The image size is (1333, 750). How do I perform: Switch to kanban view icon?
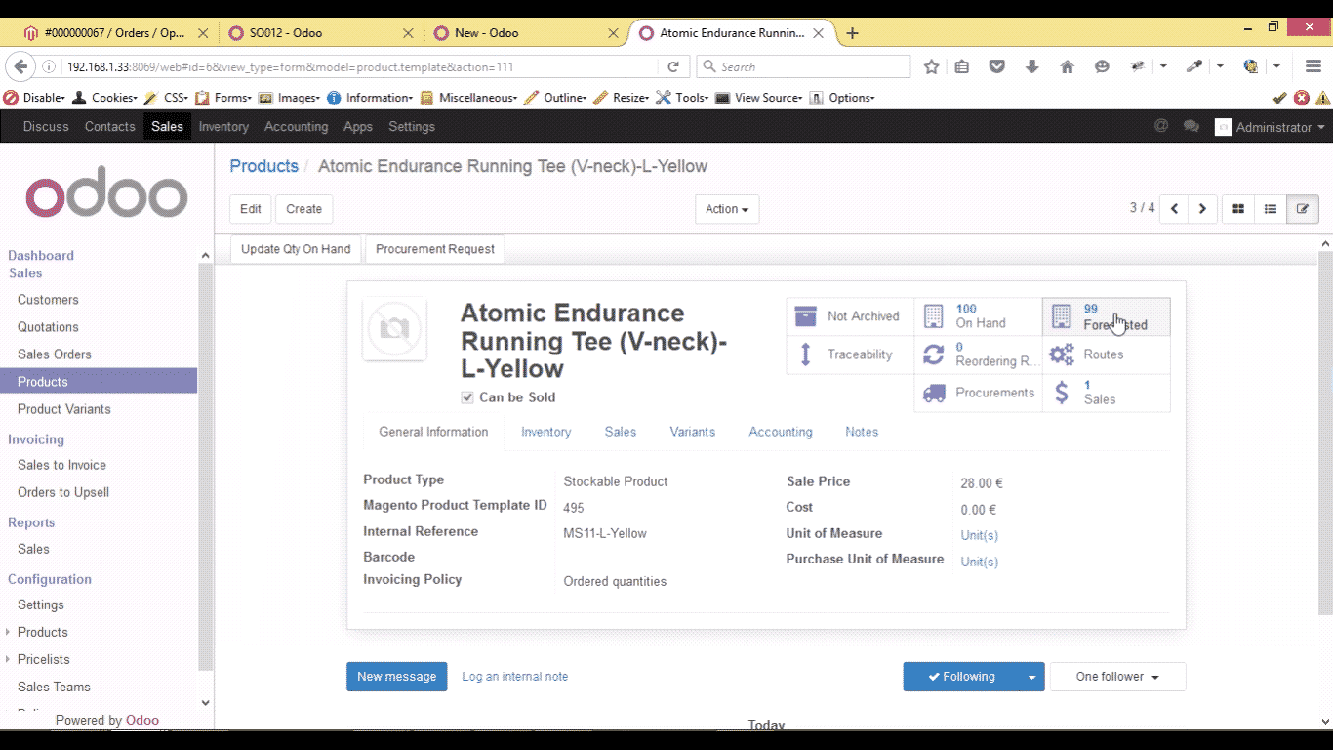point(1238,209)
